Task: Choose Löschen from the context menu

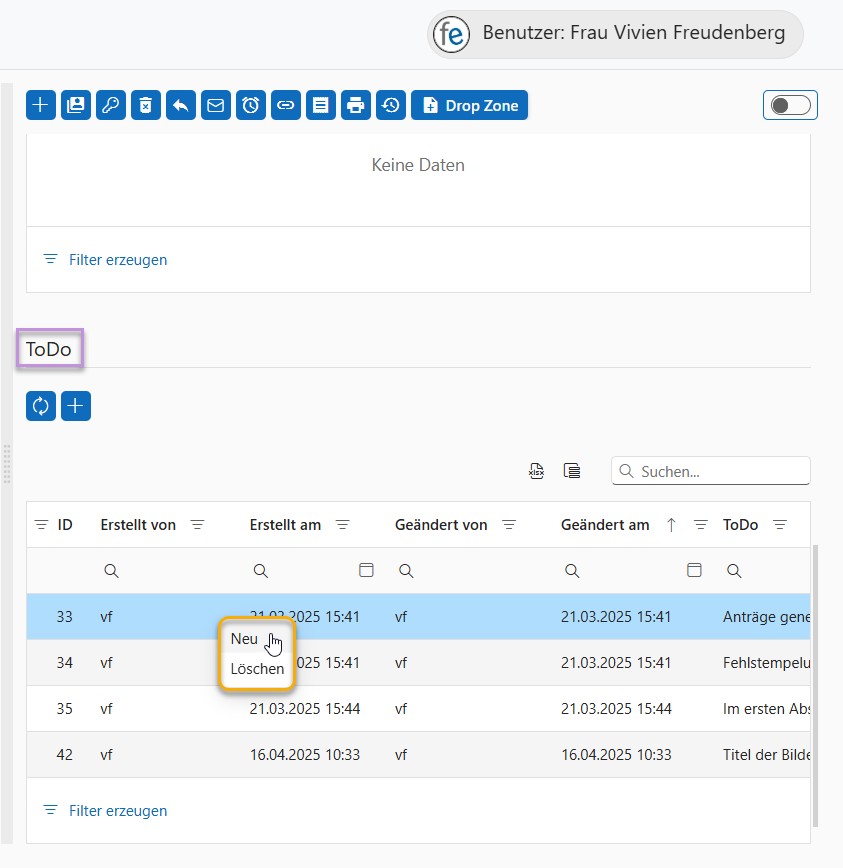Action: (257, 669)
